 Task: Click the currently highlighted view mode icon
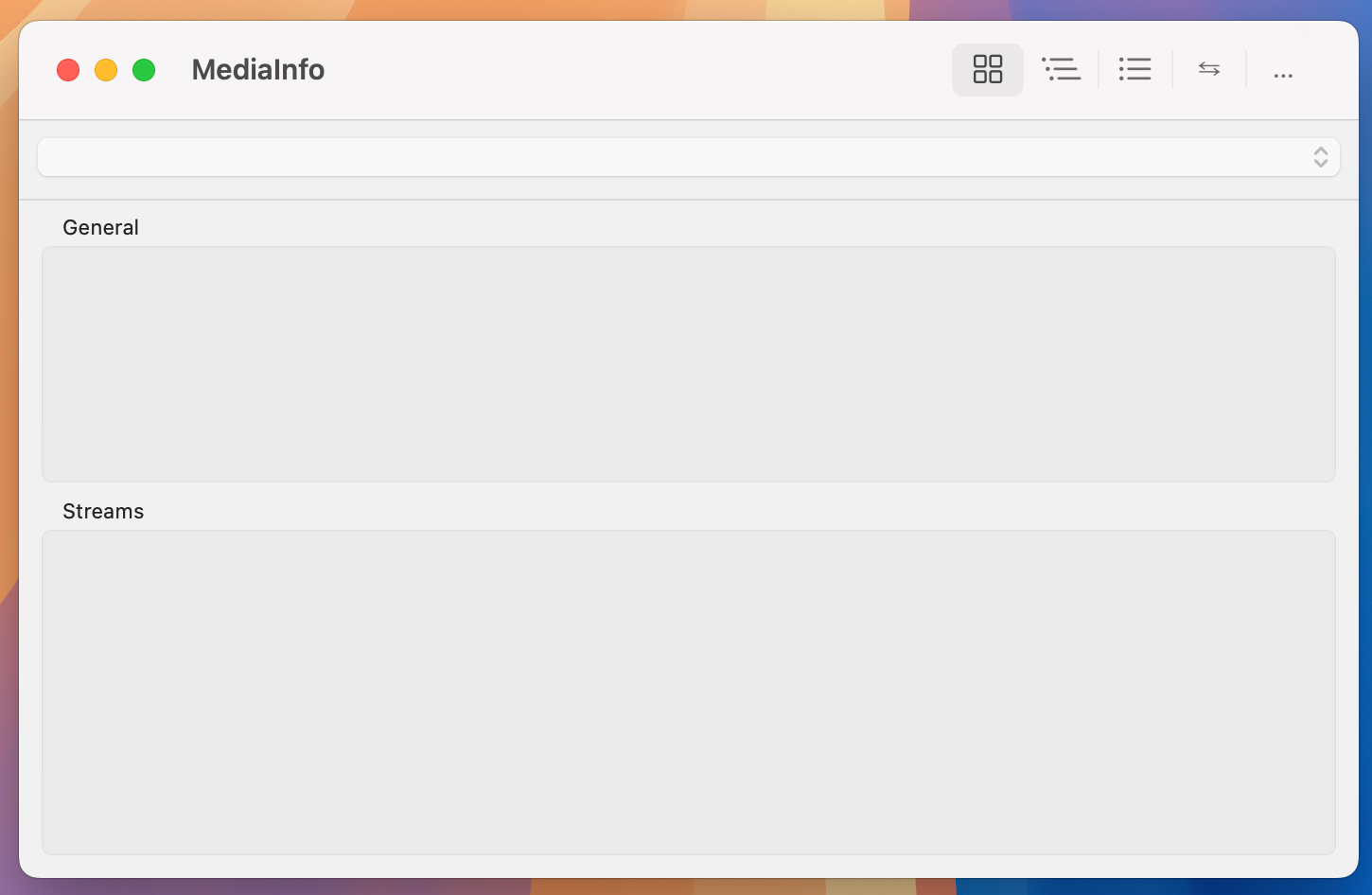point(988,69)
